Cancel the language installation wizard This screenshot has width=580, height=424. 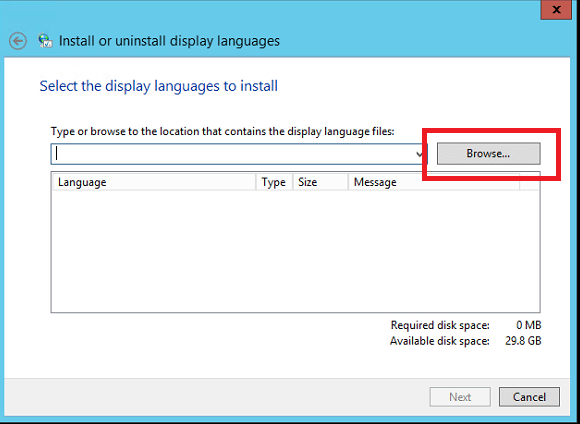click(529, 397)
